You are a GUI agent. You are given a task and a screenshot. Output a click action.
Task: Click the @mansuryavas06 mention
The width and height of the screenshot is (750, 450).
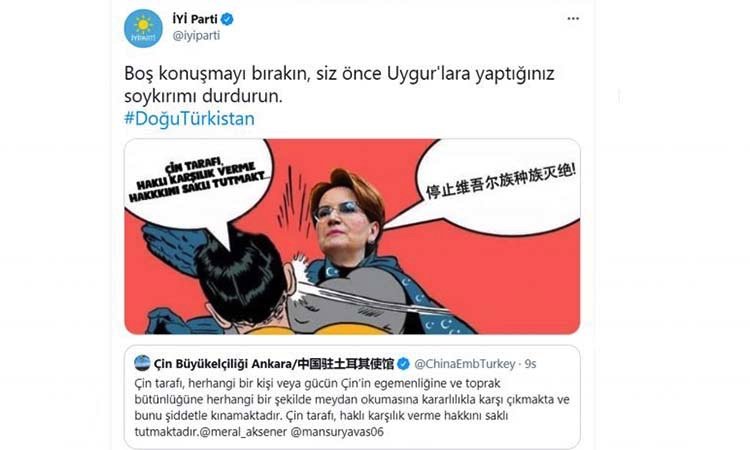(337, 432)
